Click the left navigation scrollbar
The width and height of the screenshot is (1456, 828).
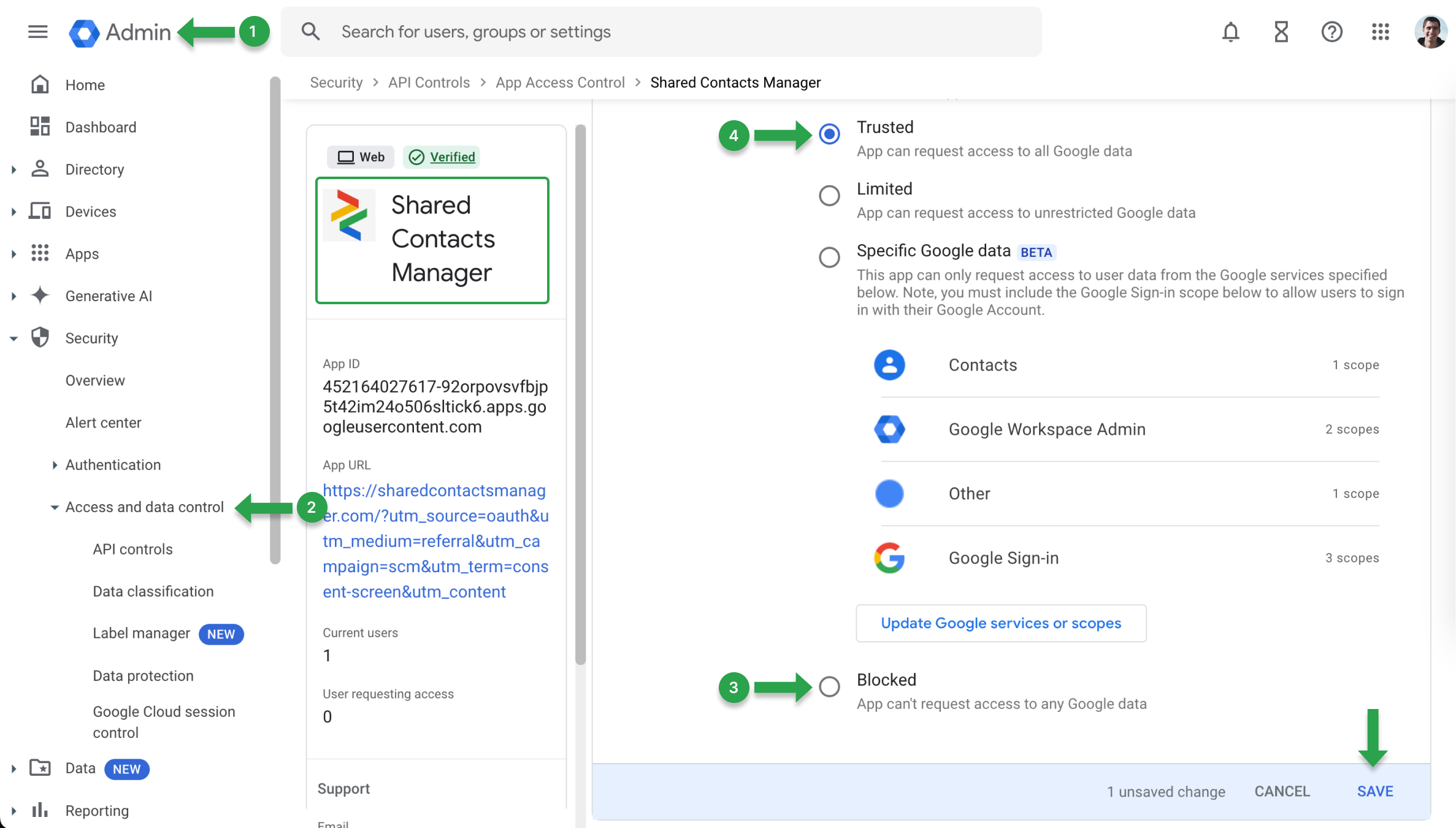(x=275, y=319)
